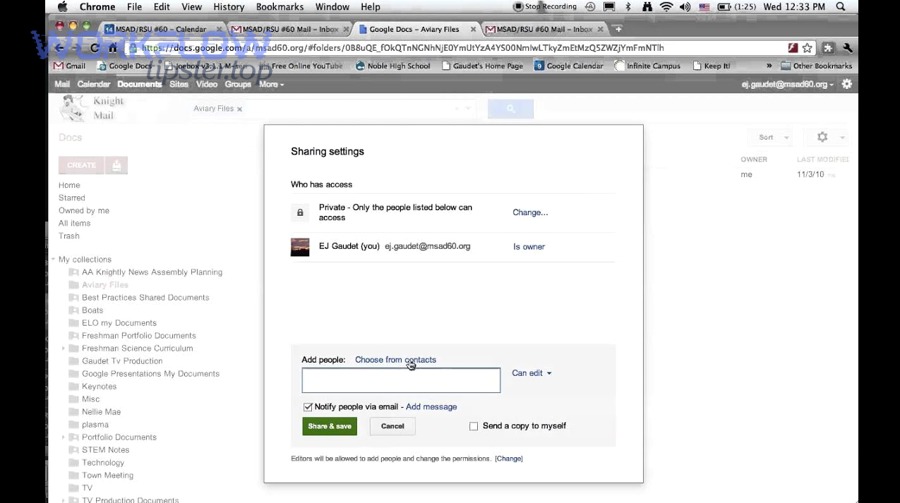The width and height of the screenshot is (900, 503).
Task: Open the Apple menu
Action: click(x=63, y=7)
